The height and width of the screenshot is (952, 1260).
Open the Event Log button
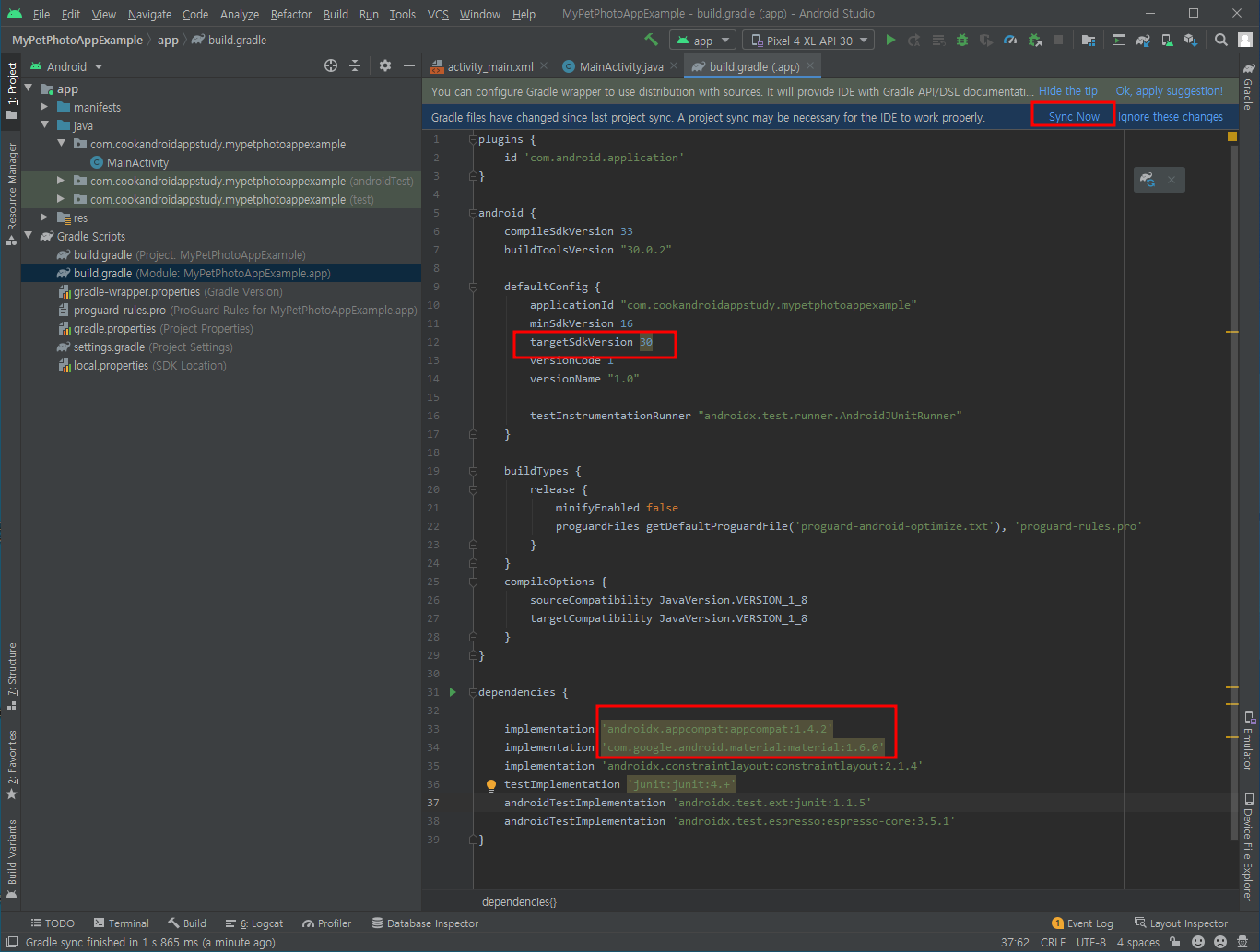click(1082, 923)
